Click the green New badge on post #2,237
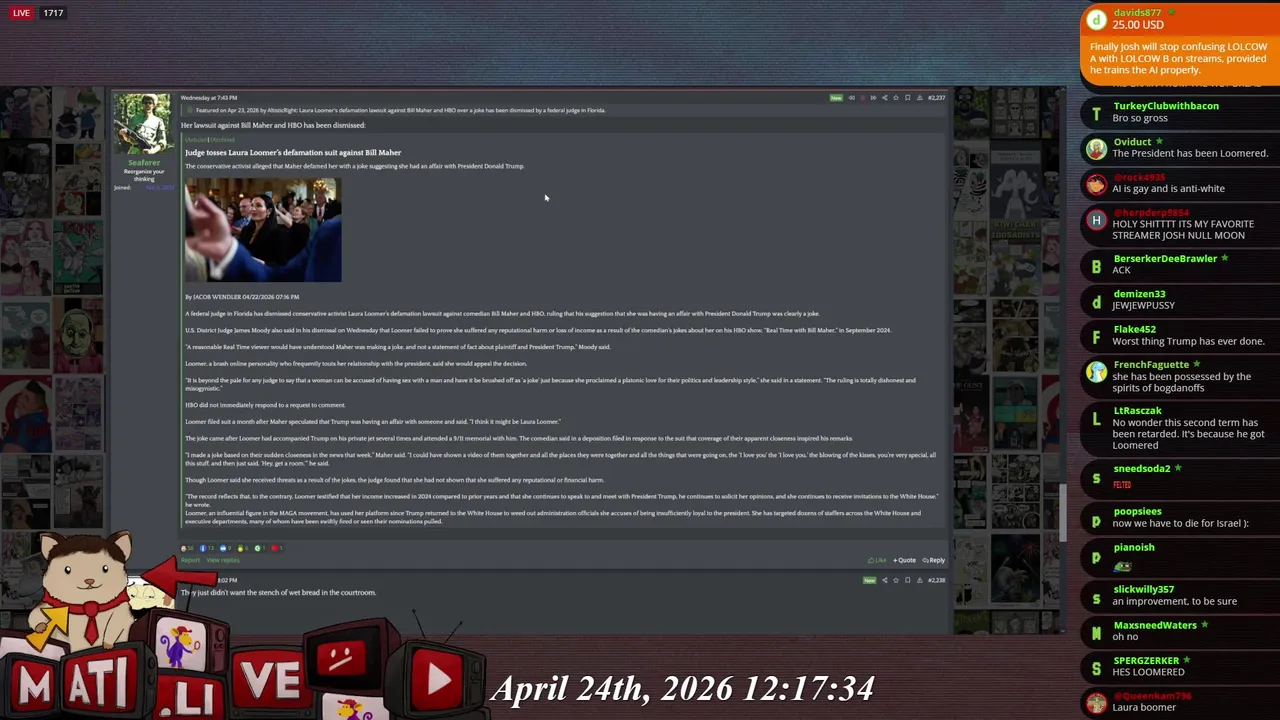Image resolution: width=1280 pixels, height=720 pixels. (836, 98)
